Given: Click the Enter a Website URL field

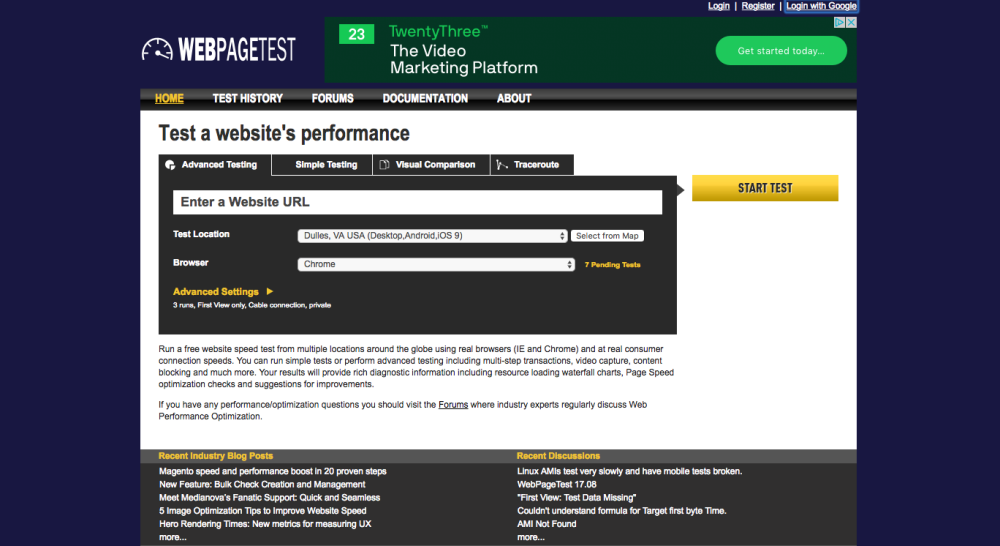Looking at the screenshot, I should coord(418,202).
